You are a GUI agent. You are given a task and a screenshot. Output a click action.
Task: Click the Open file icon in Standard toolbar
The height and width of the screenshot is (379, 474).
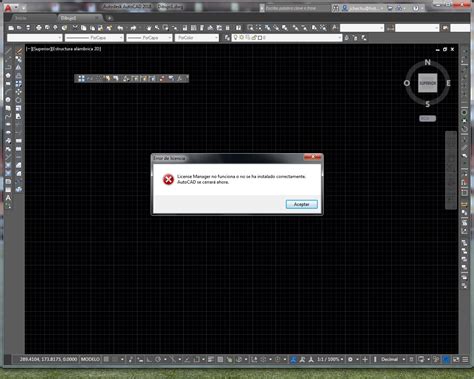coord(19,28)
